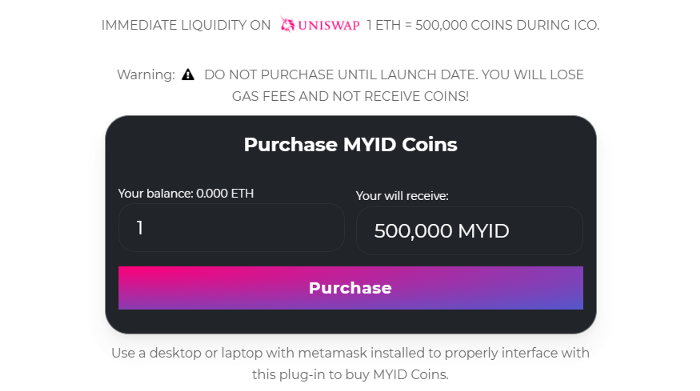The width and height of the screenshot is (700, 391).
Task: Click 'GAS FEES AND NOT RECEIVE COINS!' line
Action: [x=350, y=96]
